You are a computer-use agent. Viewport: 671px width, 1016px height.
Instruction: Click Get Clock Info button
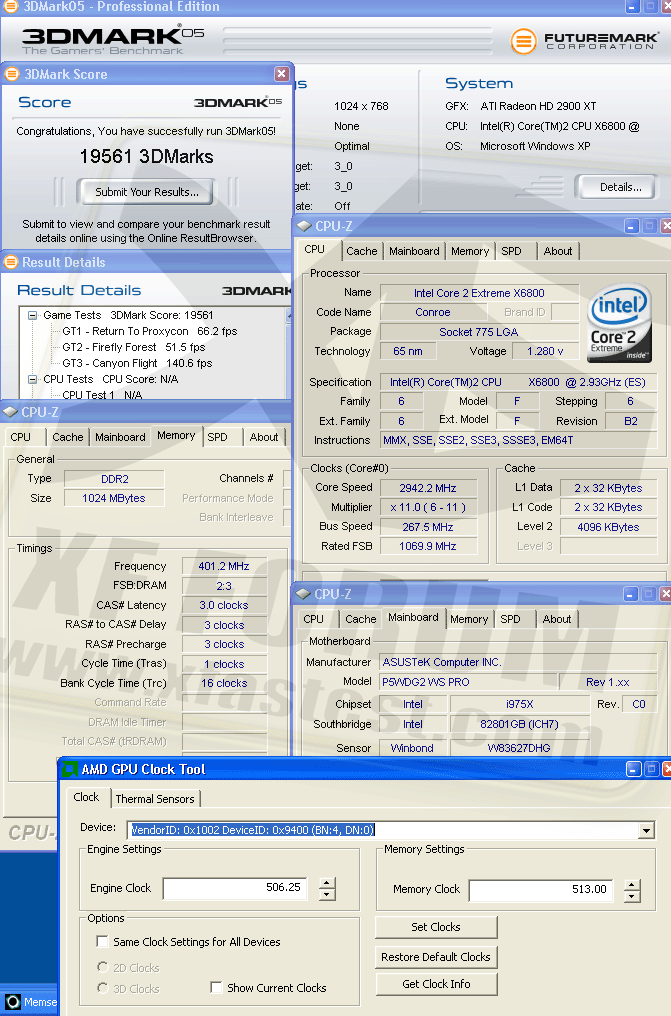pyautogui.click(x=436, y=984)
